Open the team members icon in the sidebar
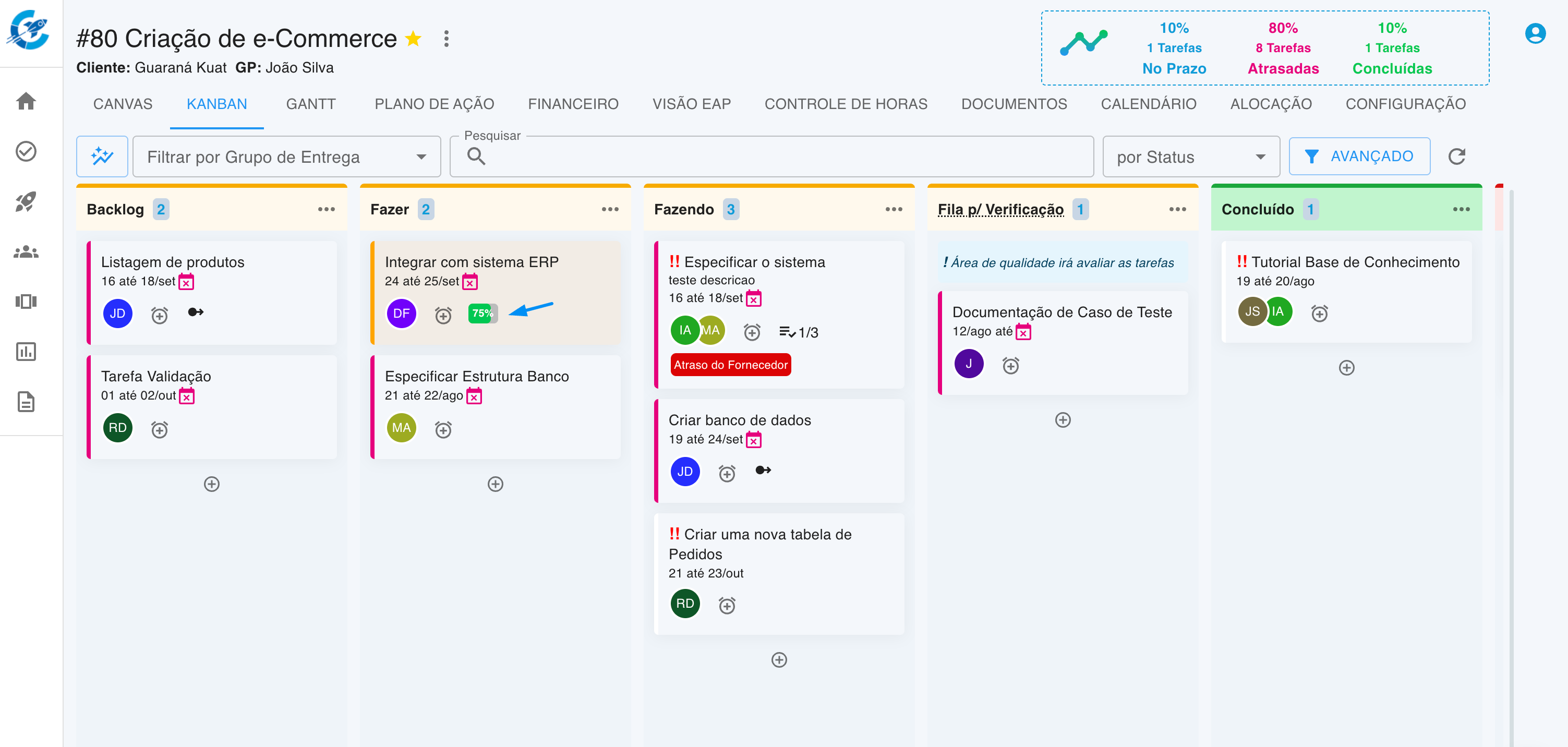This screenshot has width=1568, height=747. click(26, 251)
